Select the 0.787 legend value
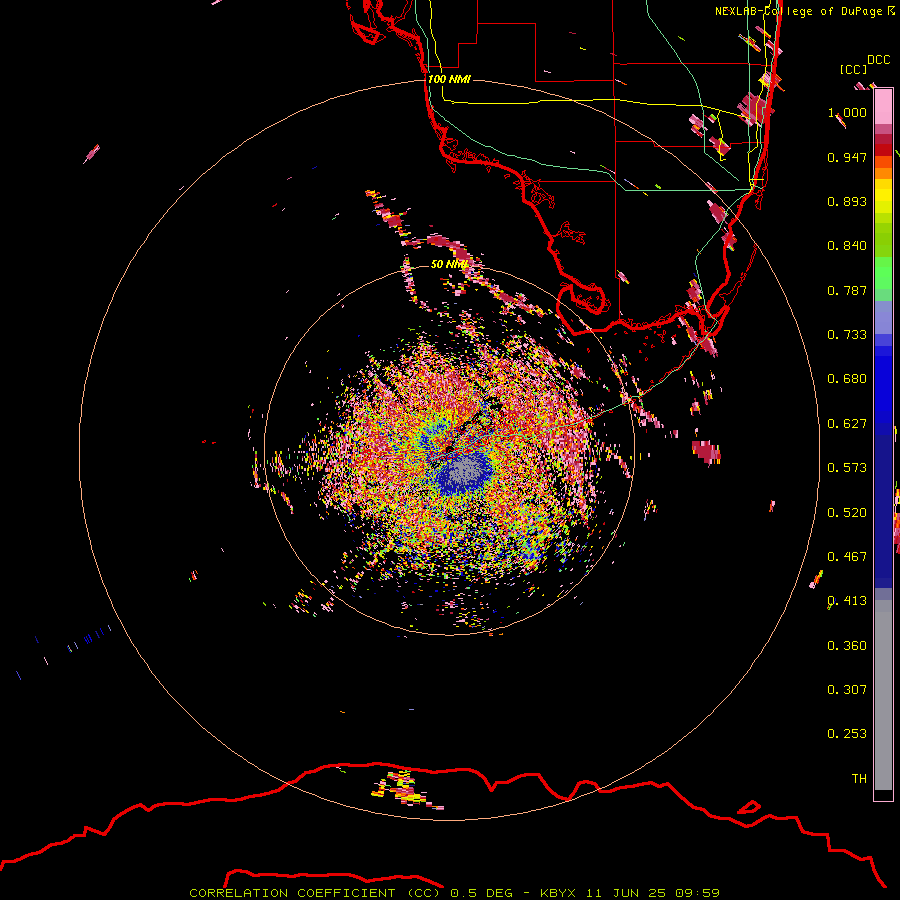Screen dimensions: 900x900 tap(847, 291)
